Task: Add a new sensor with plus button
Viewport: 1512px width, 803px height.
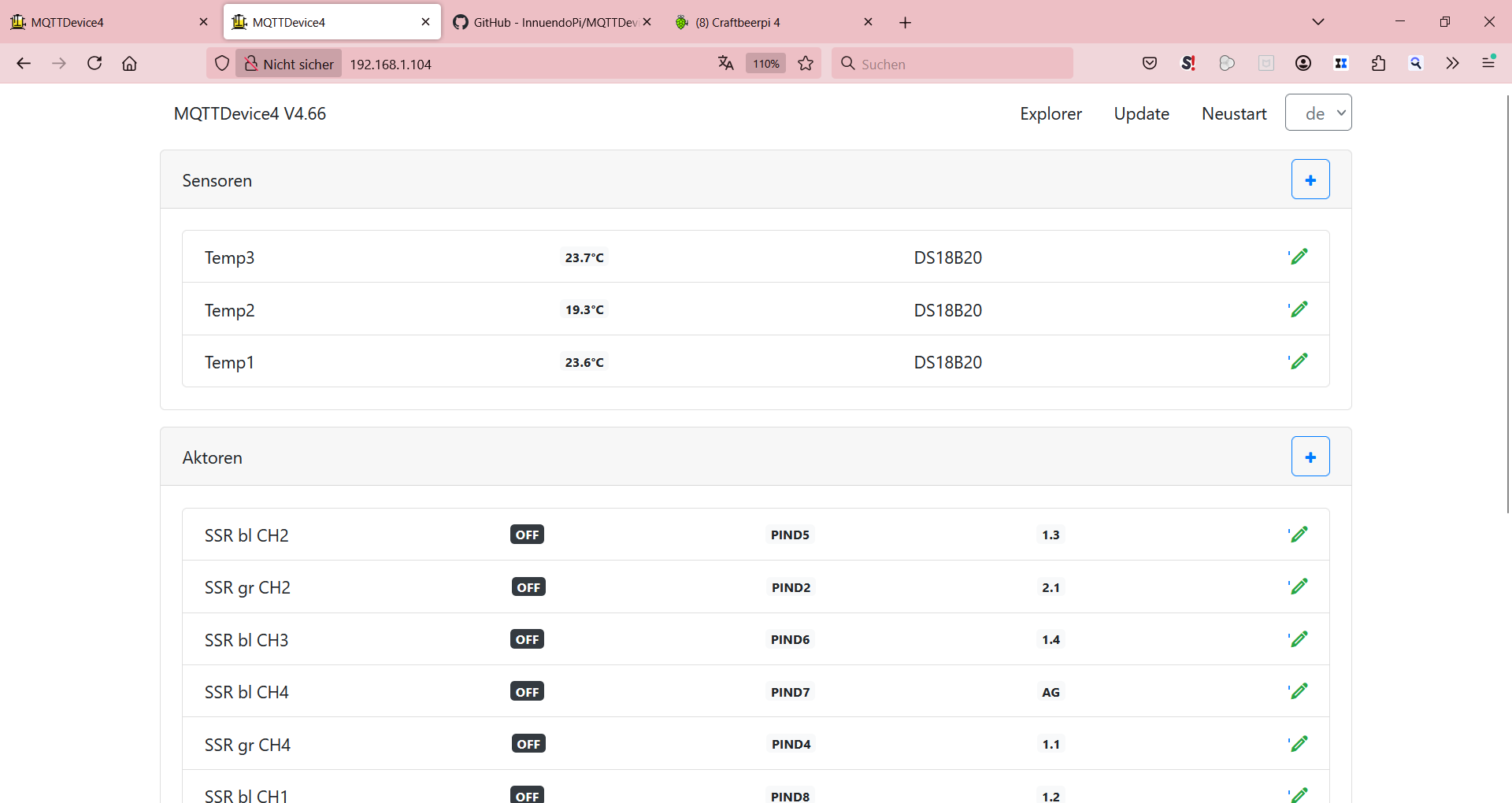Action: tap(1310, 180)
